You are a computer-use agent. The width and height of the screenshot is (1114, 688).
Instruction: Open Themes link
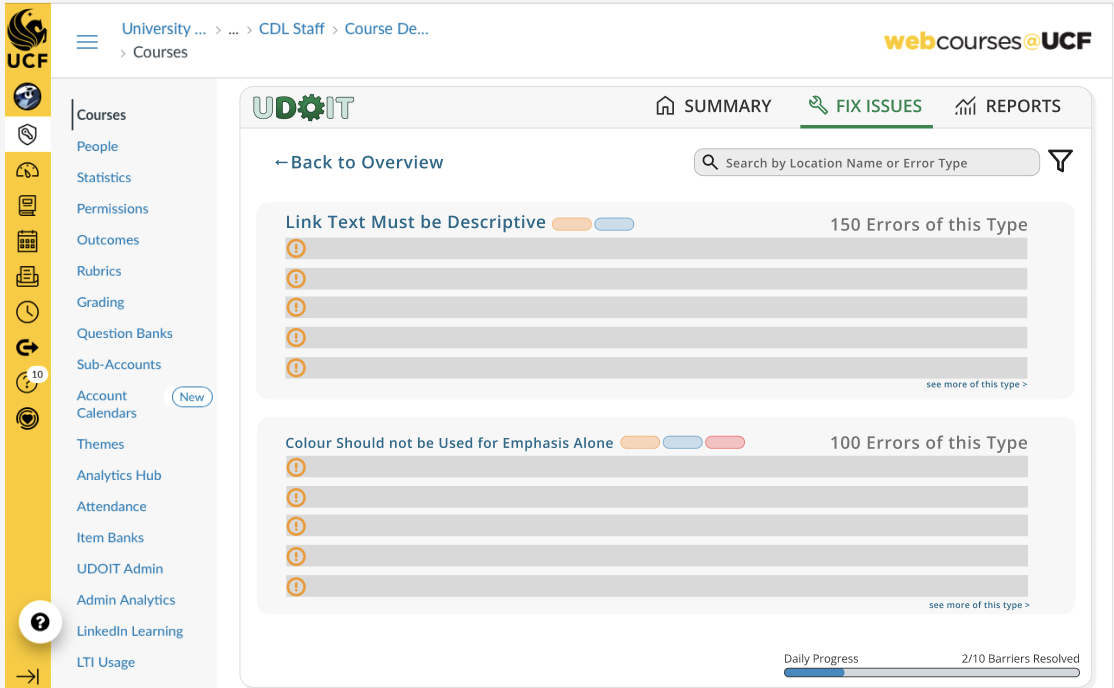100,444
